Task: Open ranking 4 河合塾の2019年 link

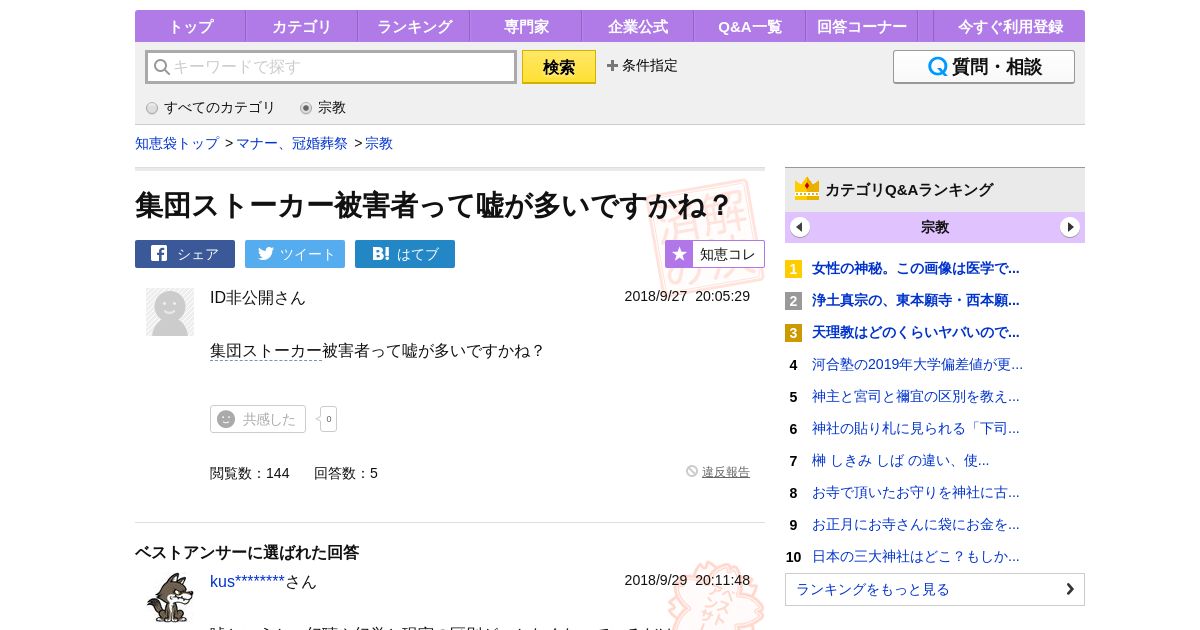Action: click(918, 364)
